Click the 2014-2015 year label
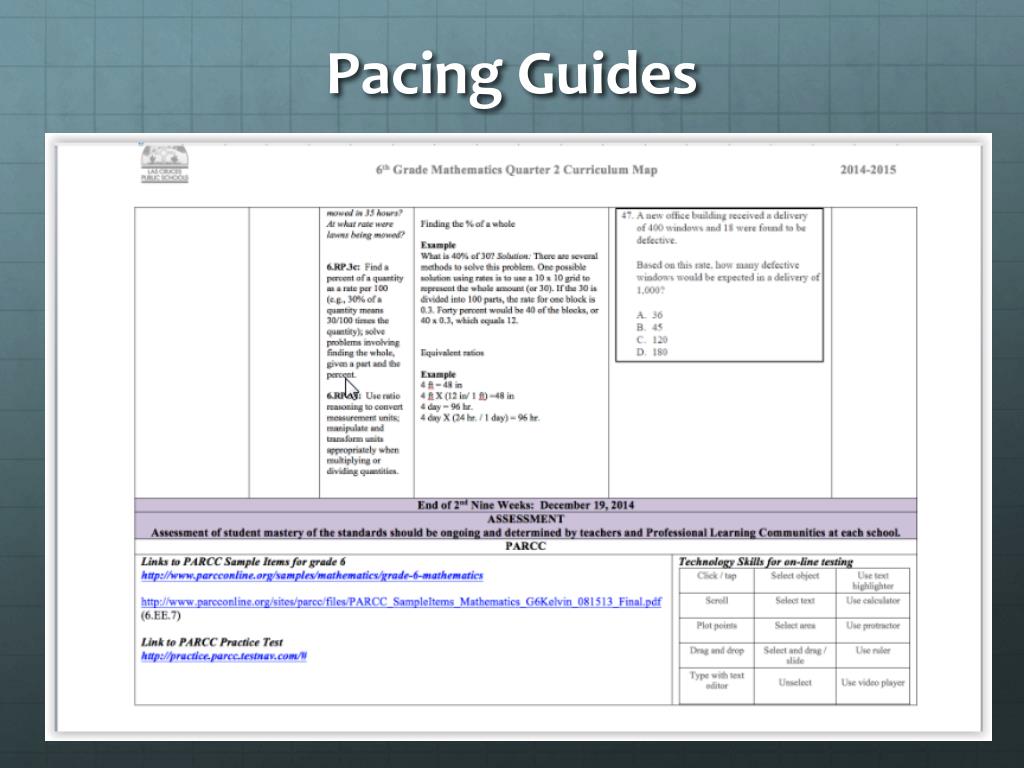Screen dimensions: 1024x768 click(868, 170)
